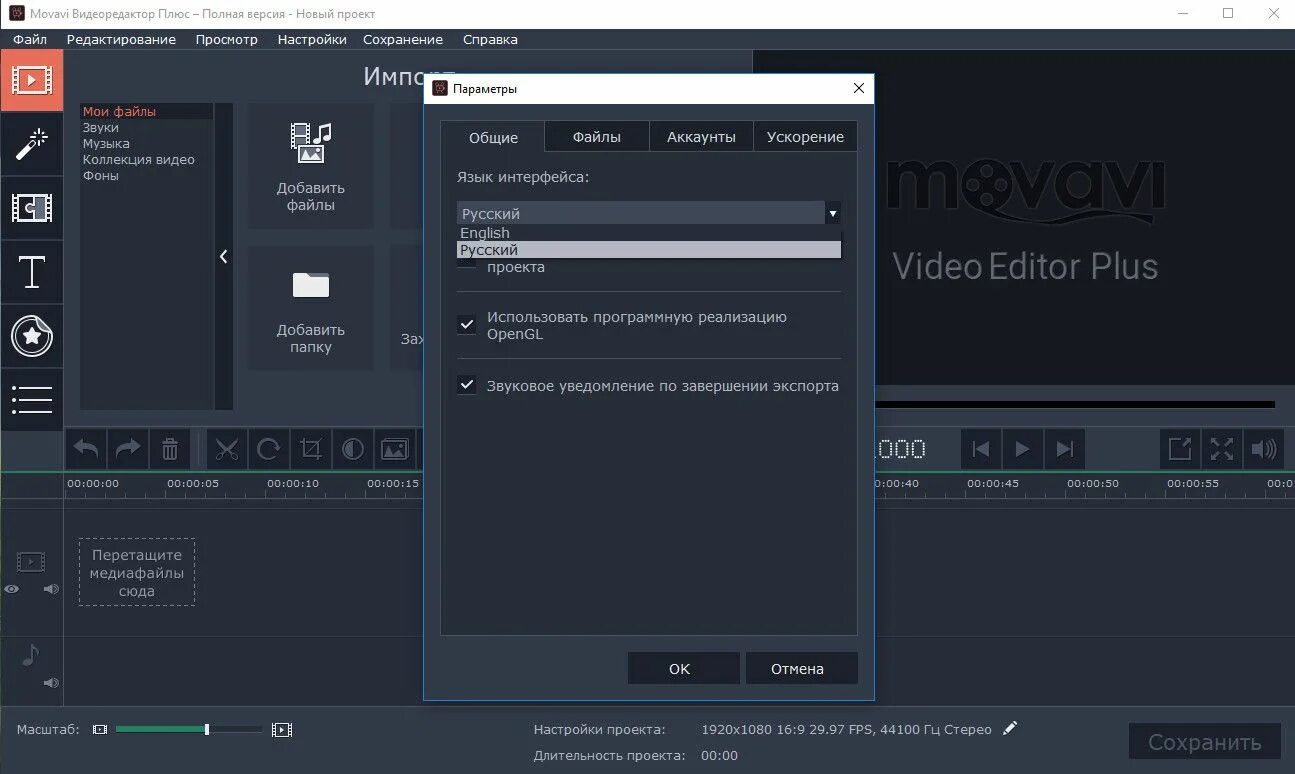Open the Справка menu

pos(490,39)
